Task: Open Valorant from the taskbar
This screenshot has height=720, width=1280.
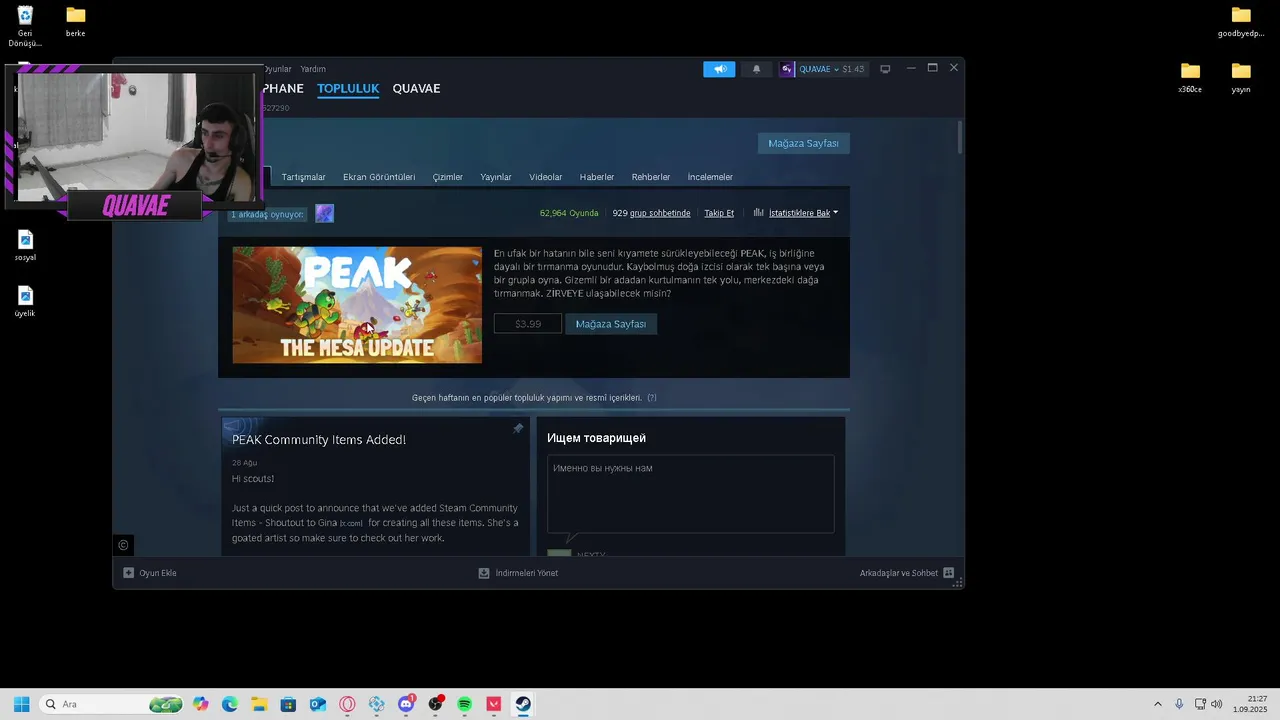Action: click(493, 704)
